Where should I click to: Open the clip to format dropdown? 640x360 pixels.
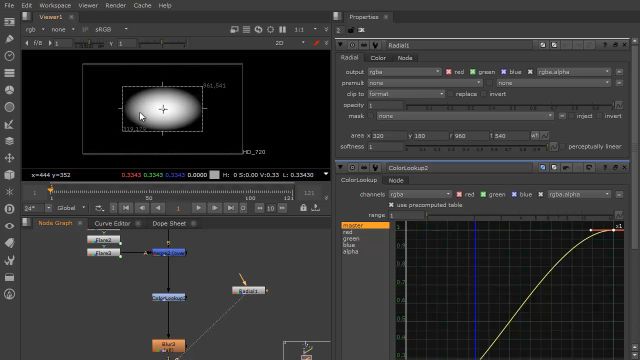[x=406, y=94]
